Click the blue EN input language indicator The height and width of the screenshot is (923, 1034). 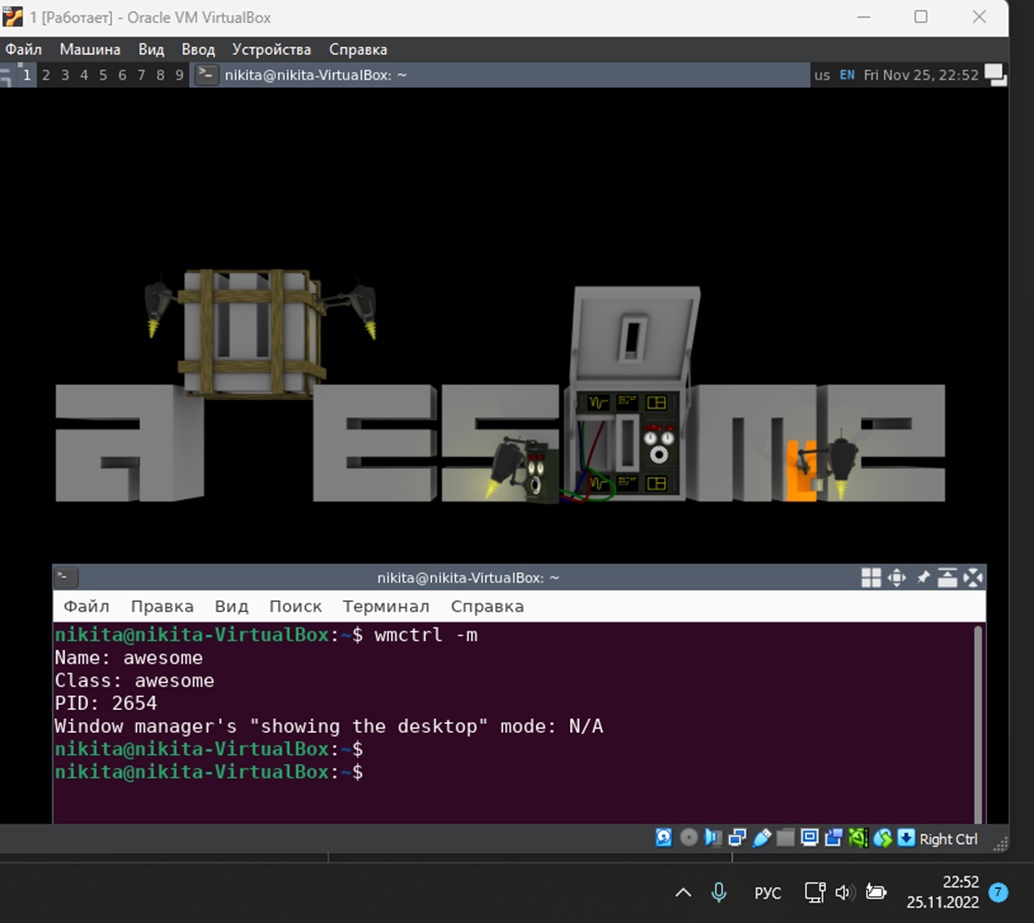click(847, 75)
